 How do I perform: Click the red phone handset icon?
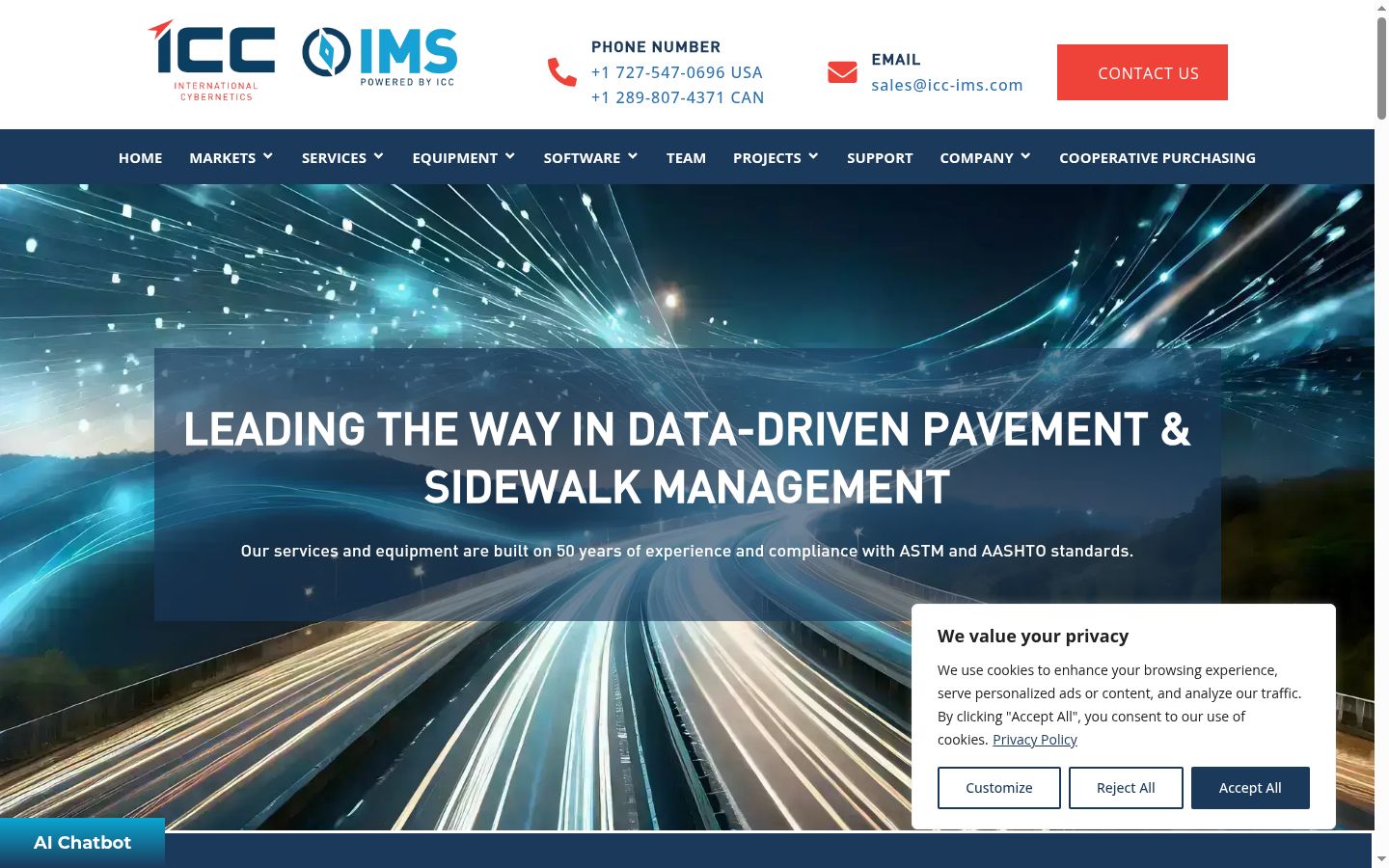coord(561,72)
